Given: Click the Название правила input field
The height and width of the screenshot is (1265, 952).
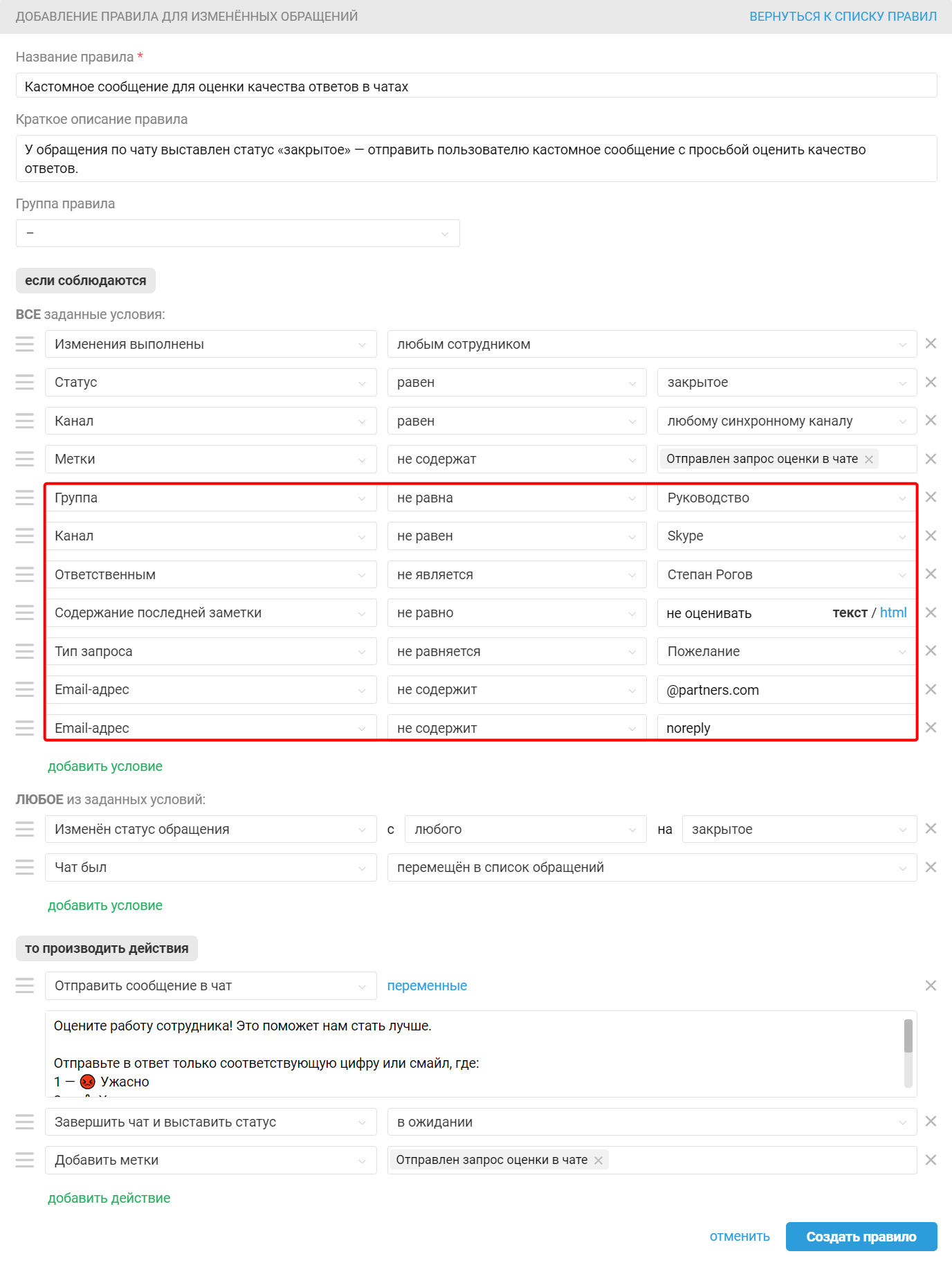Looking at the screenshot, I should coord(476,86).
